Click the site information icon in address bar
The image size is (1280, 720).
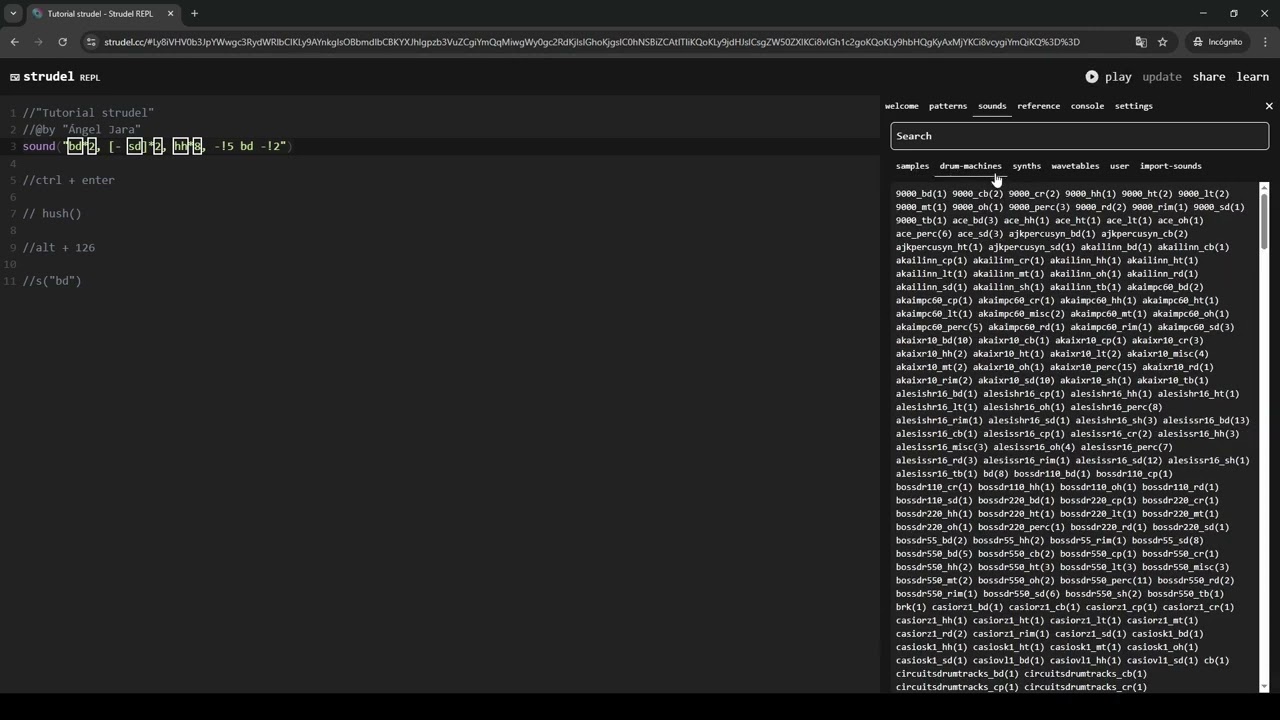pyautogui.click(x=92, y=42)
